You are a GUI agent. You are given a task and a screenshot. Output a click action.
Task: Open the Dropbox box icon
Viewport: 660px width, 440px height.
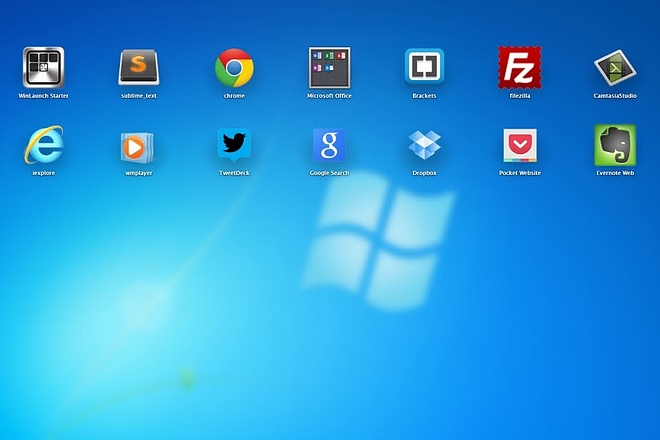(x=424, y=145)
